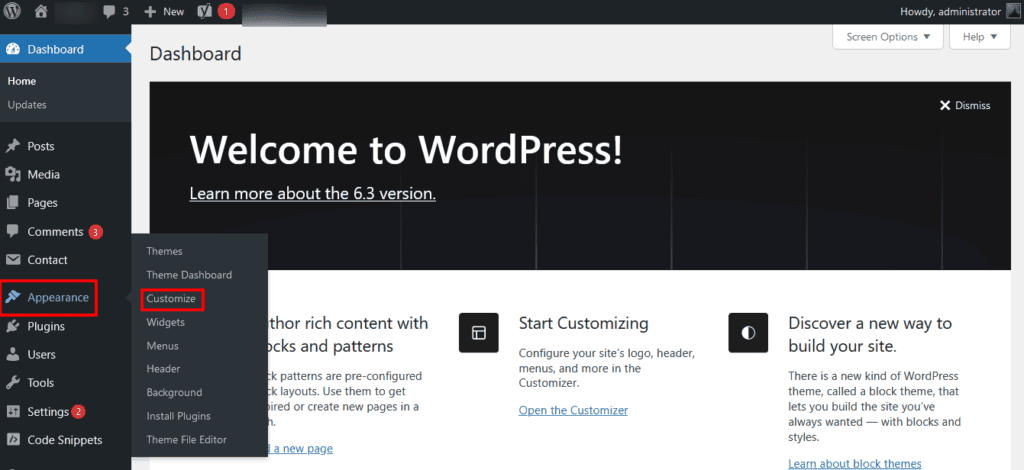Screen dimensions: 1024x470
Task: Select Customize from Appearance submenu
Action: [x=171, y=299]
